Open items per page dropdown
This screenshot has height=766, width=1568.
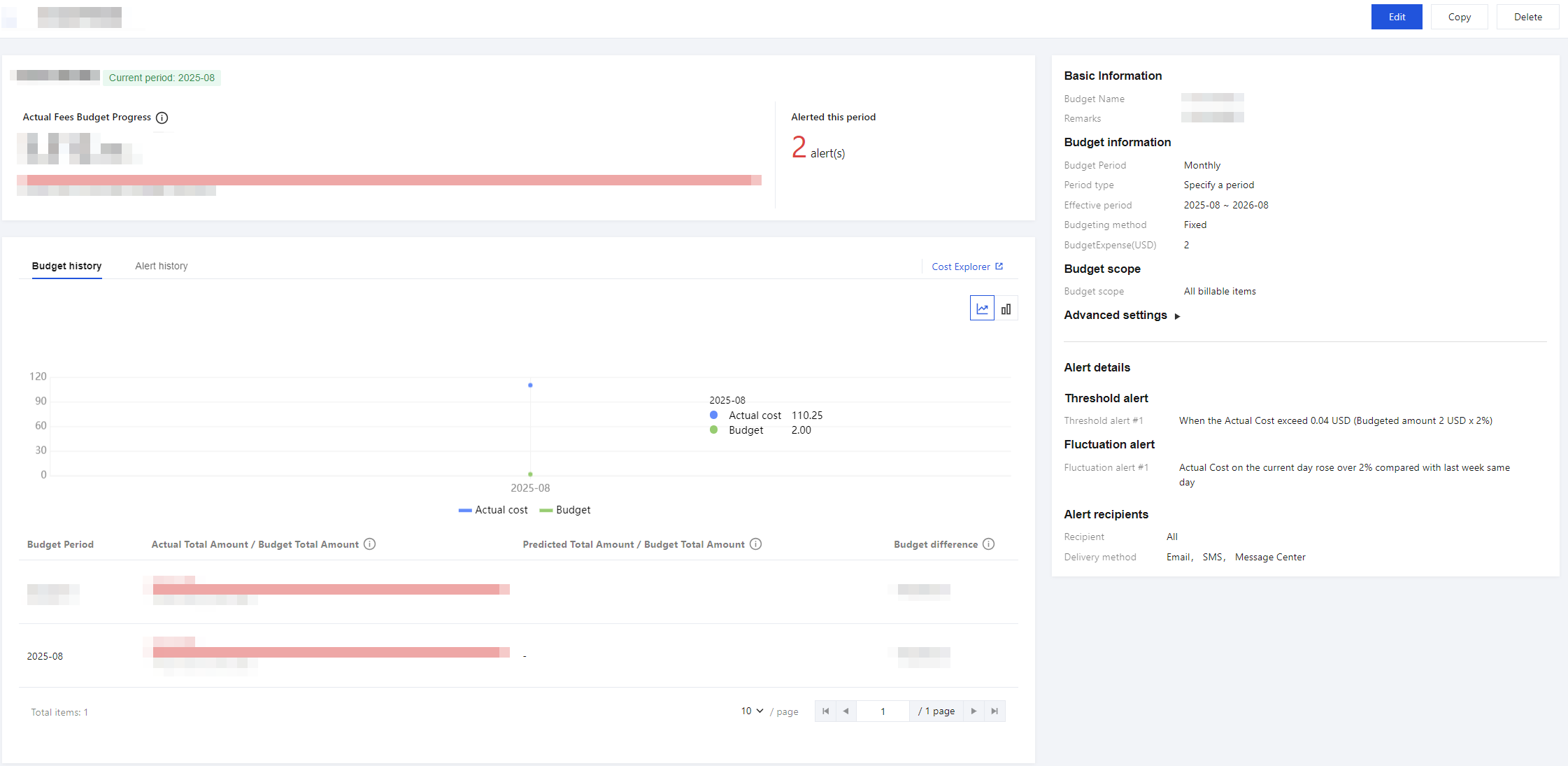click(x=752, y=711)
